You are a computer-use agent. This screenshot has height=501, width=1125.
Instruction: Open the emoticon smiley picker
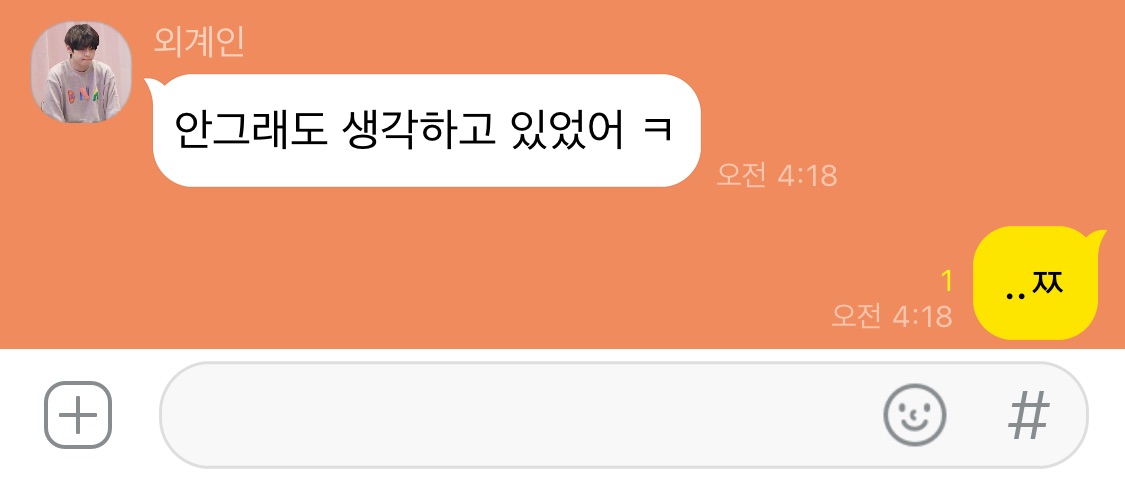coord(914,415)
